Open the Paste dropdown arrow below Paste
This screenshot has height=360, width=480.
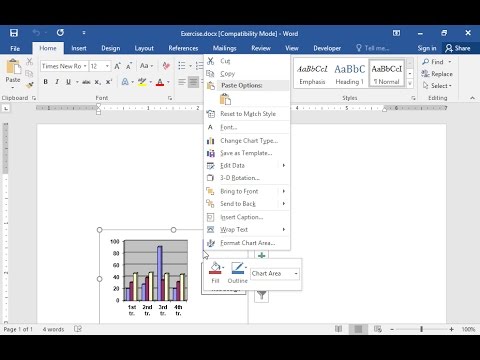click(x=13, y=88)
